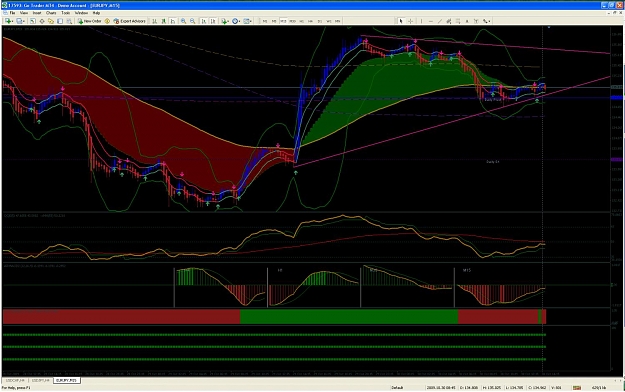Click the High price status field

[492, 388]
